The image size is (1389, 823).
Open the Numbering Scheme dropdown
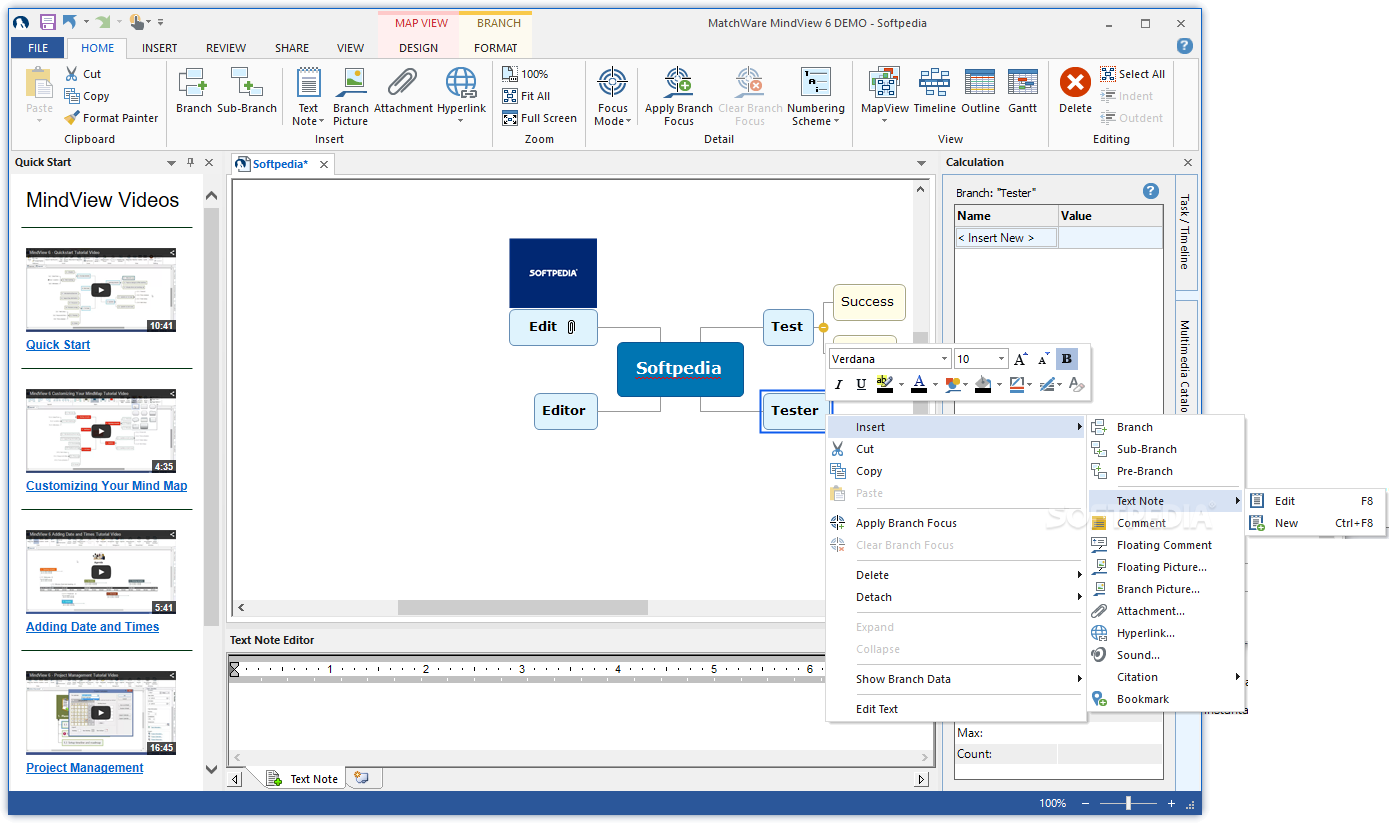click(x=816, y=96)
